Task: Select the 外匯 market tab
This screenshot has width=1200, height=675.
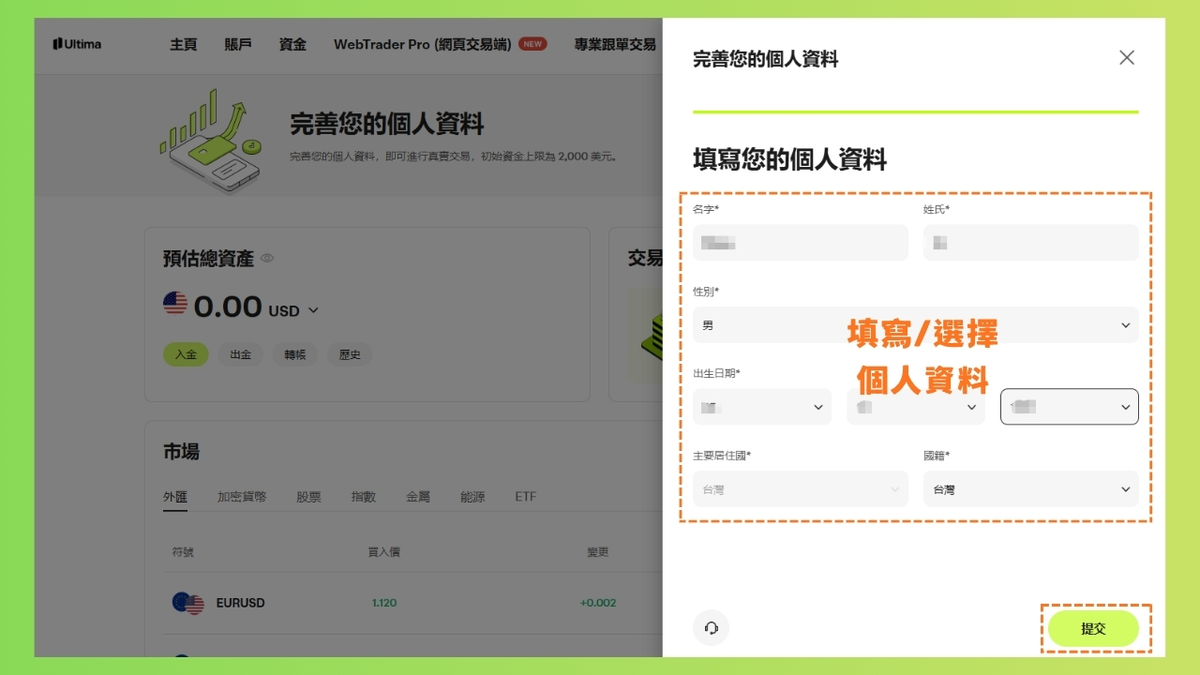Action: (x=175, y=496)
